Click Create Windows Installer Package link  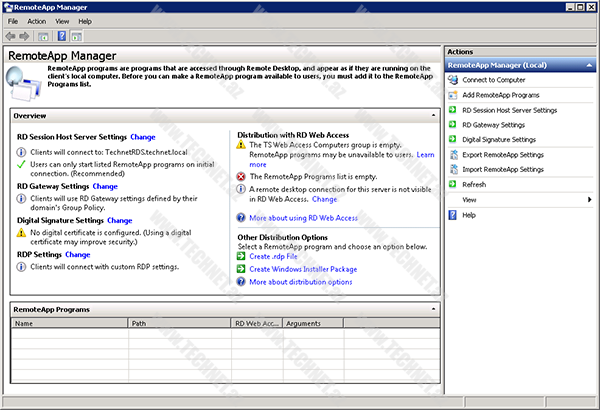pos(303,269)
